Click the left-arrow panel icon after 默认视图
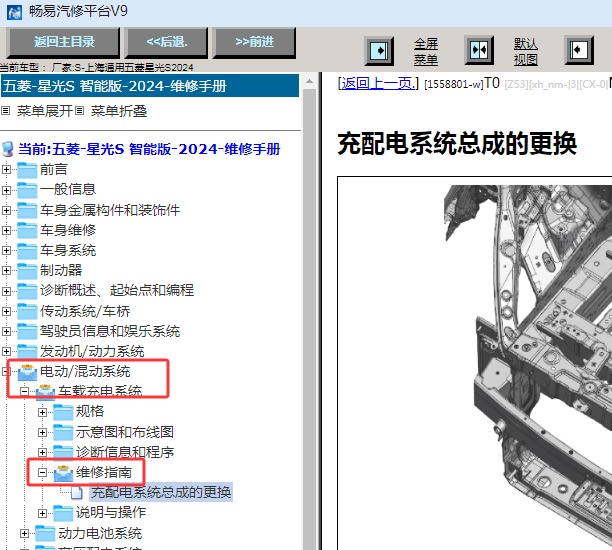Viewport: 612px width, 550px height. point(579,50)
